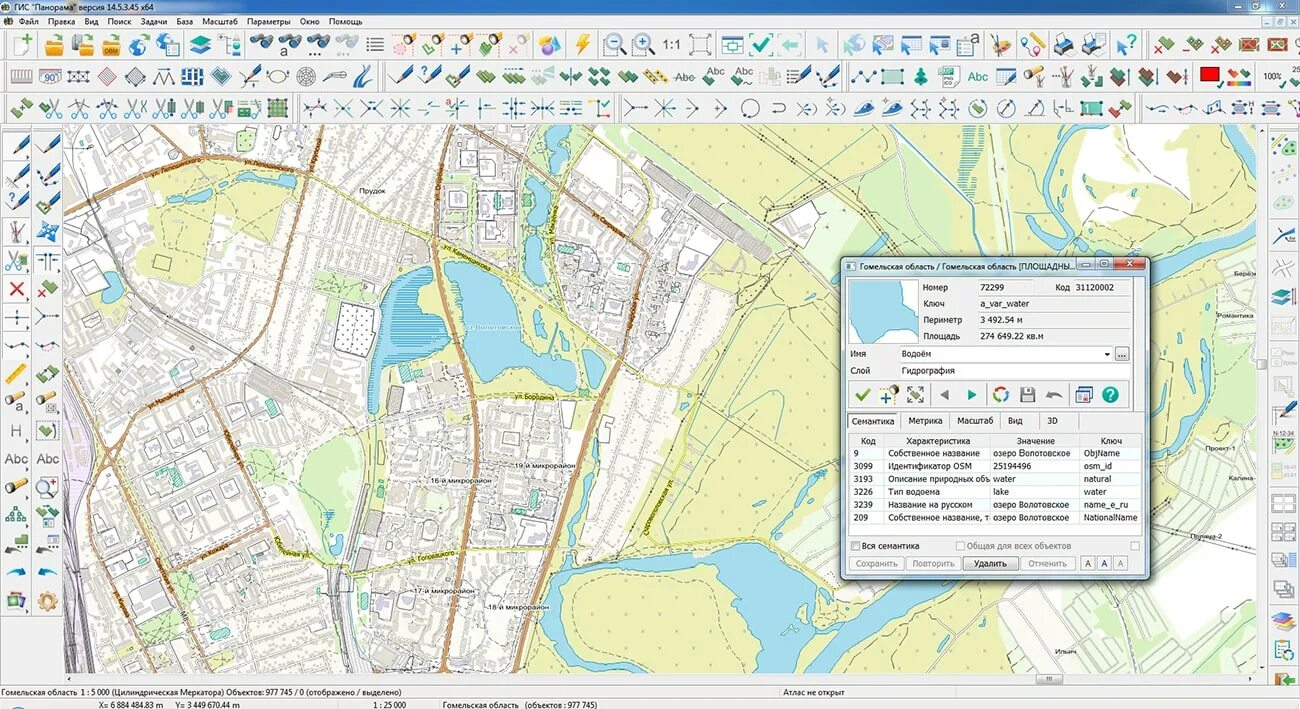Select the zoom in magnifier tool
1300x709 pixels.
[x=643, y=44]
